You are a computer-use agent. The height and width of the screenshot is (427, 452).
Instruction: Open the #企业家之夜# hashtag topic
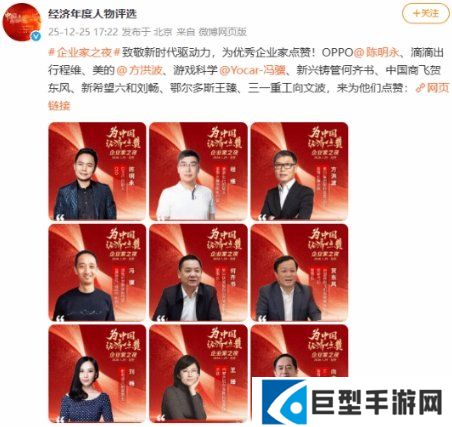84,53
